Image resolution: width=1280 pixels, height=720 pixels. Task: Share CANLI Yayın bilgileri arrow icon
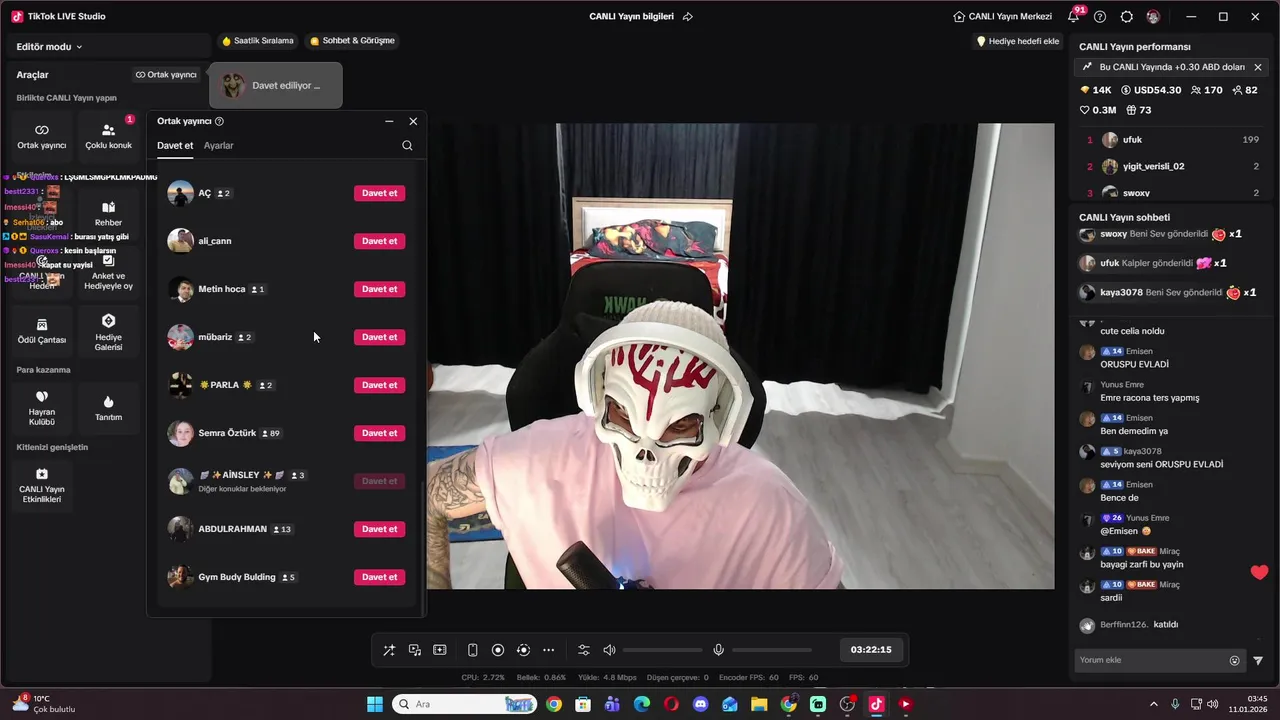point(687,17)
